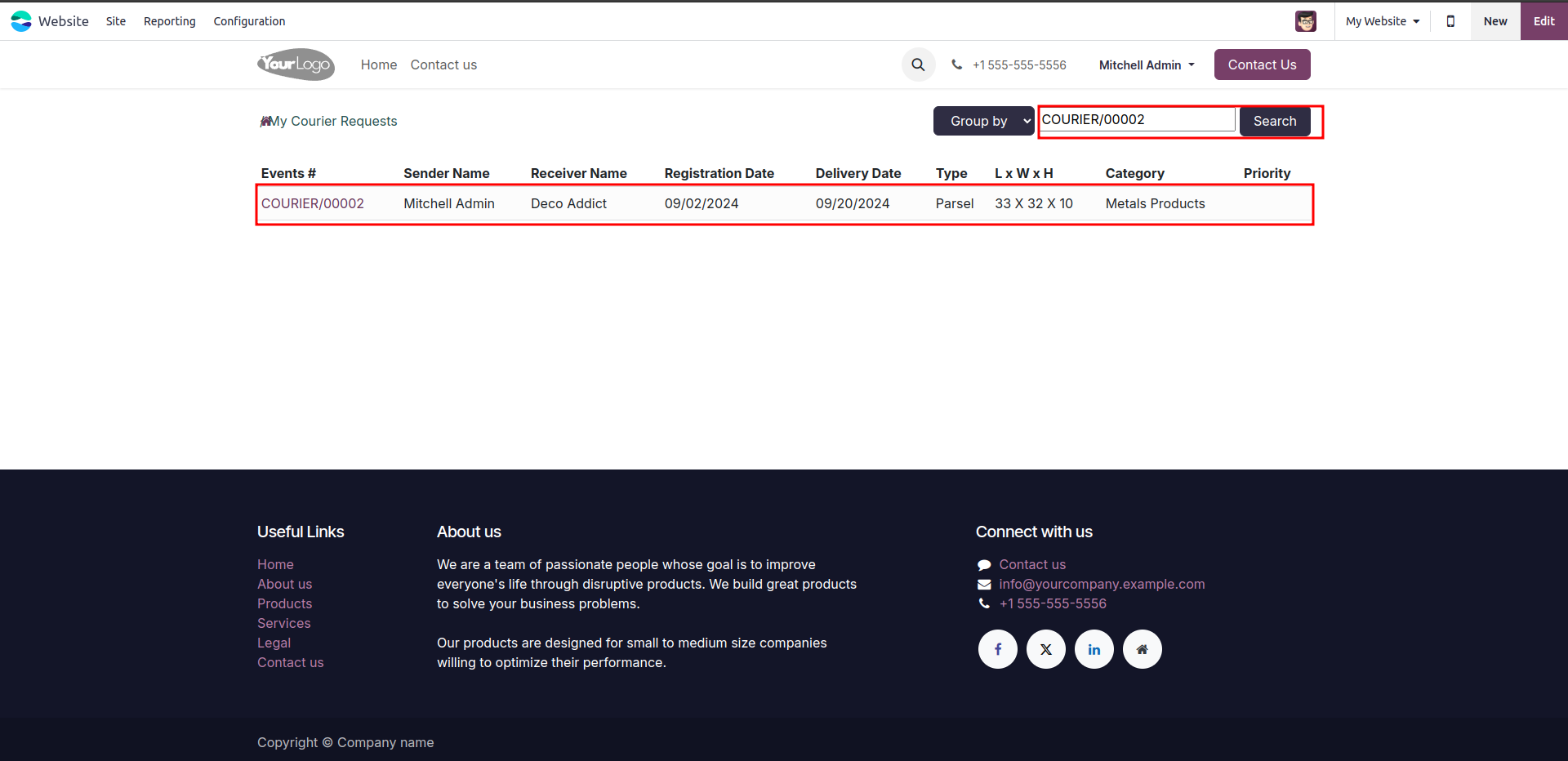Open the COURIER/00002 request link
This screenshot has width=1568, height=761.
[313, 203]
